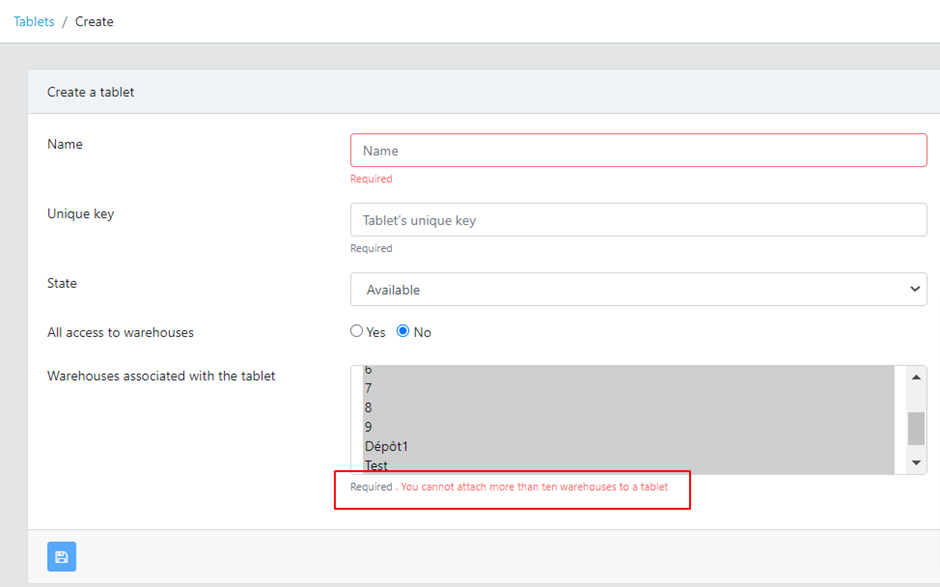This screenshot has height=587, width=940.
Task: Select No for all access to warehouses
Action: click(404, 332)
